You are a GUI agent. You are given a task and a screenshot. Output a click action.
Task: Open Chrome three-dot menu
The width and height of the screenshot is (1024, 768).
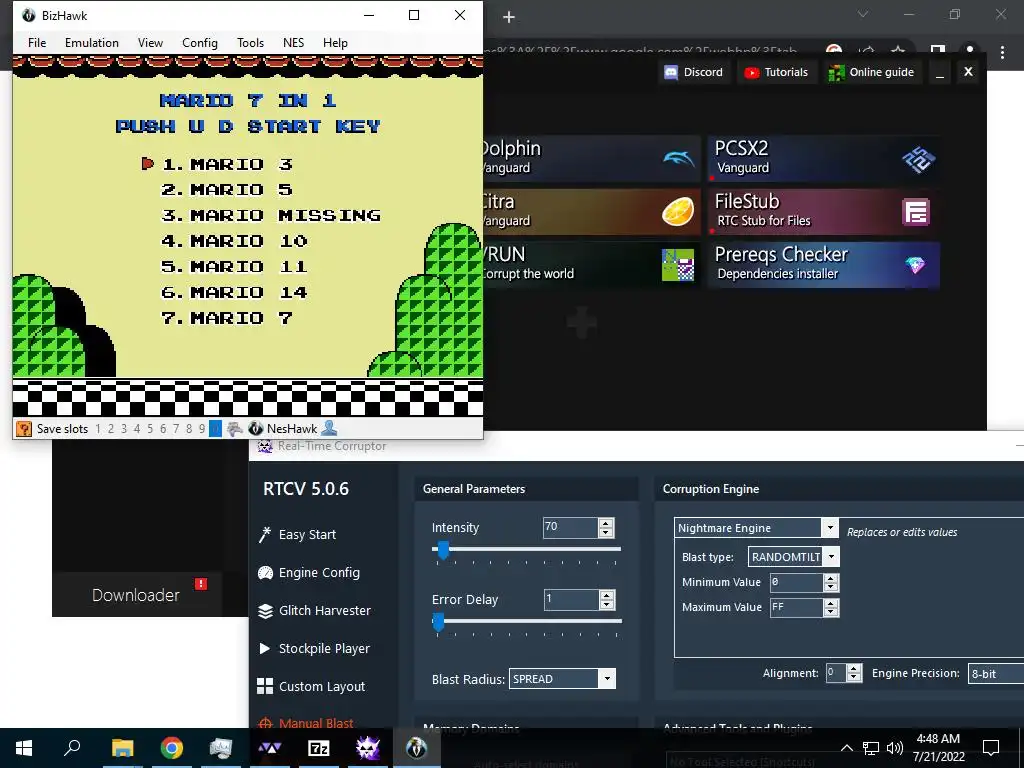[1002, 52]
